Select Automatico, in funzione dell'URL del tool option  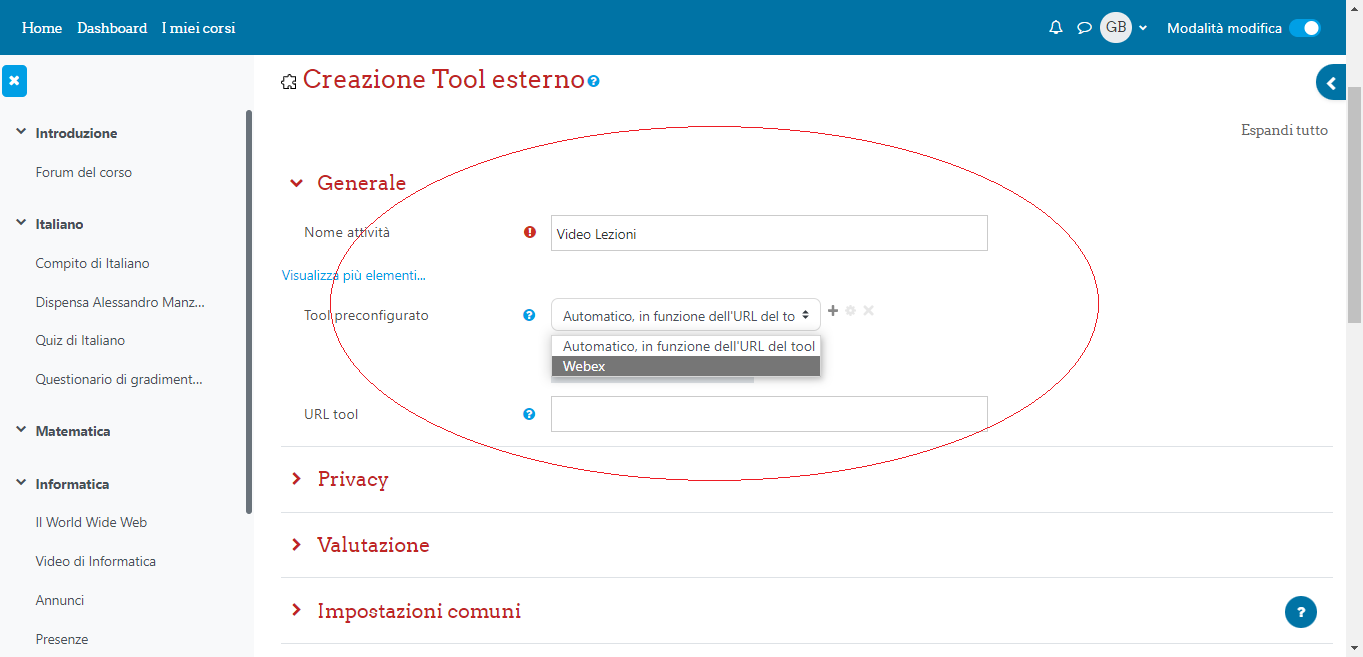(686, 346)
